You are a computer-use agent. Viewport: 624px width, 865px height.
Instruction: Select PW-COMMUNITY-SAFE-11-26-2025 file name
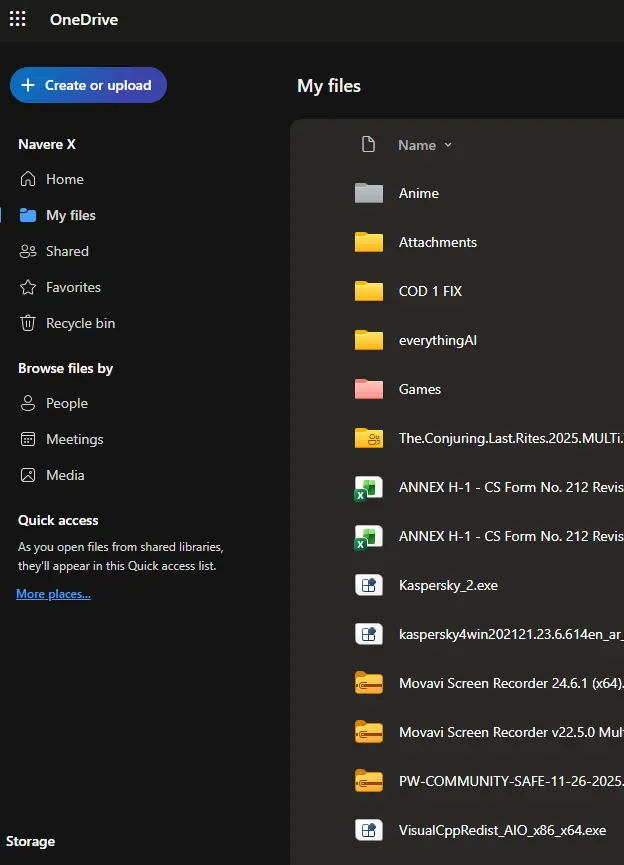tap(511, 781)
